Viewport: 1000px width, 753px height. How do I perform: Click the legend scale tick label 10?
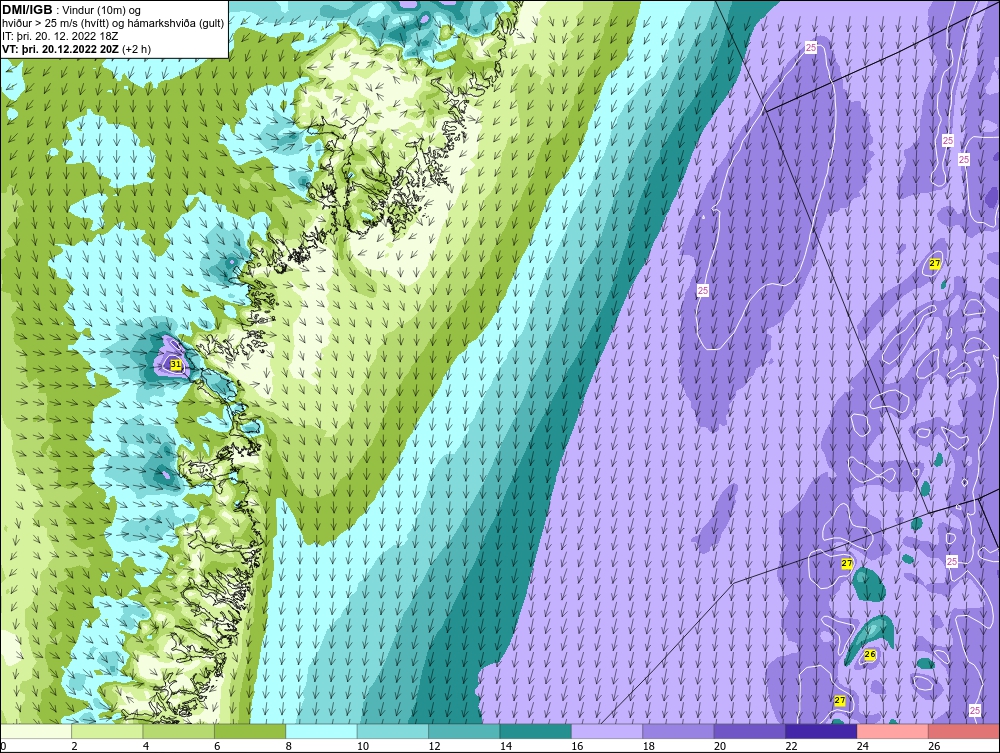362,746
